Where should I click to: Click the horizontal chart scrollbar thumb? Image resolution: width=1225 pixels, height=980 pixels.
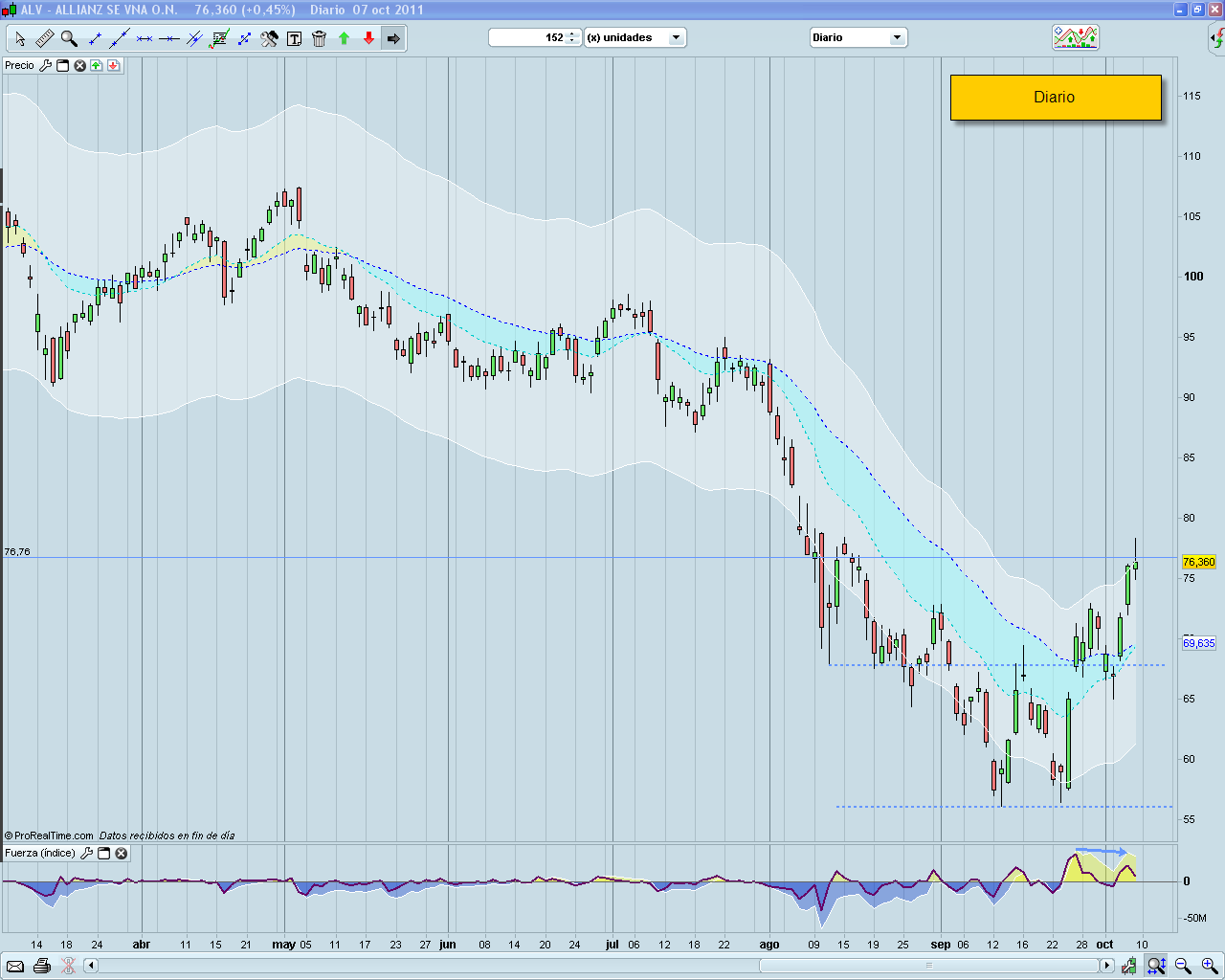click(926, 966)
